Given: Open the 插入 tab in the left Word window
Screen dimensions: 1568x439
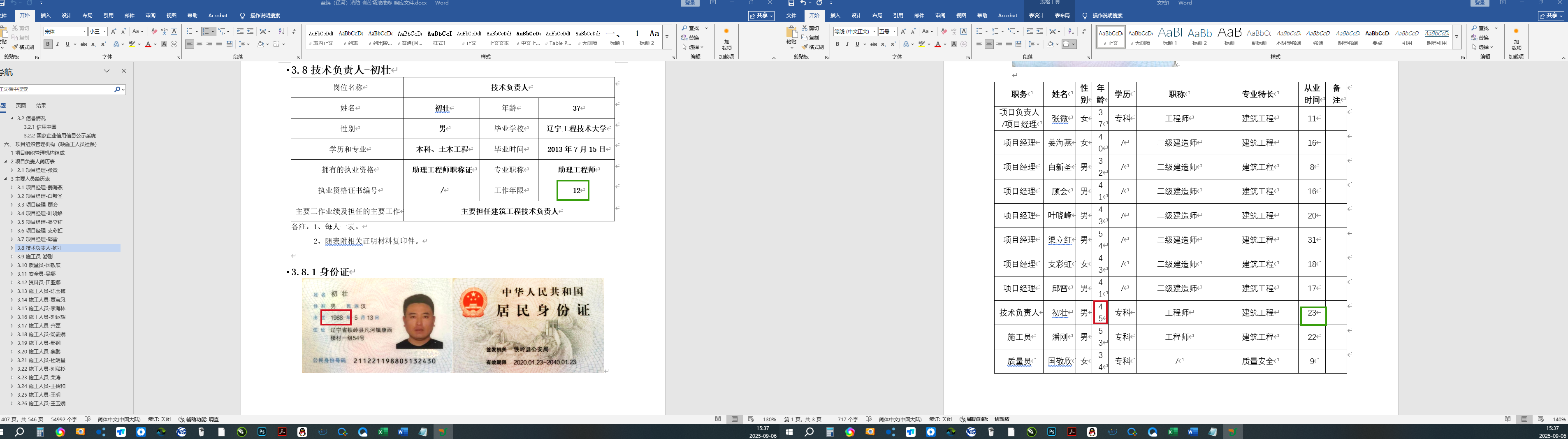Looking at the screenshot, I should (x=46, y=15).
